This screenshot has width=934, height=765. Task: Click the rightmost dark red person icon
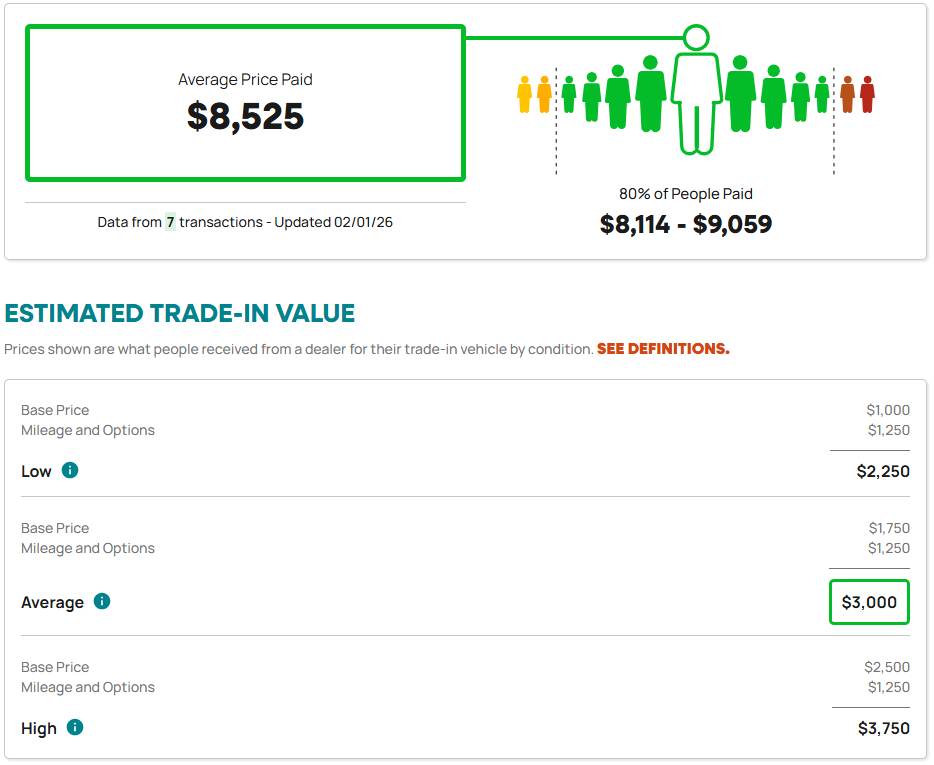tap(867, 94)
